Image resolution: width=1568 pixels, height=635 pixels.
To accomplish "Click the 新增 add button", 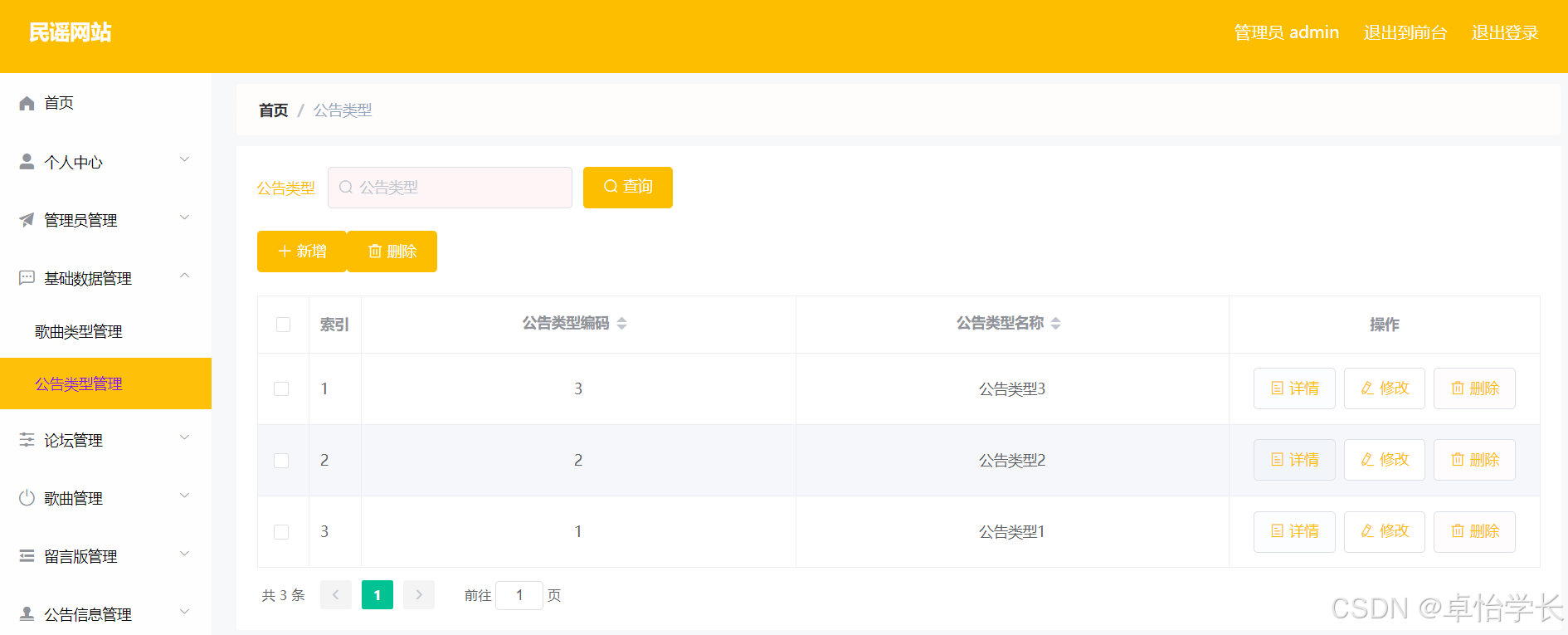I will point(302,252).
